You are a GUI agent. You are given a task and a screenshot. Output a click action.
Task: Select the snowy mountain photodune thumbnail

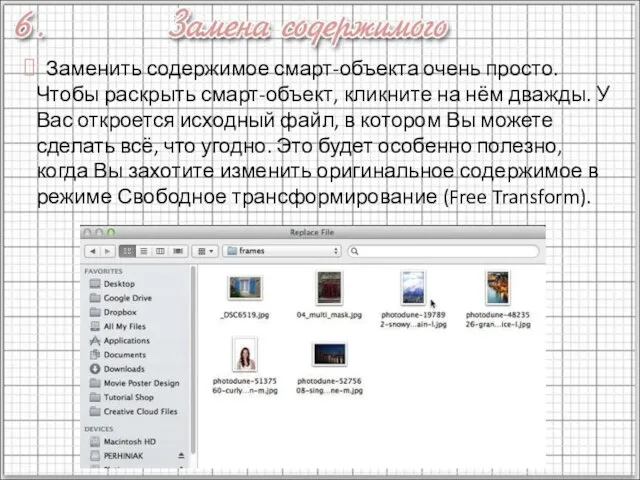click(x=413, y=287)
